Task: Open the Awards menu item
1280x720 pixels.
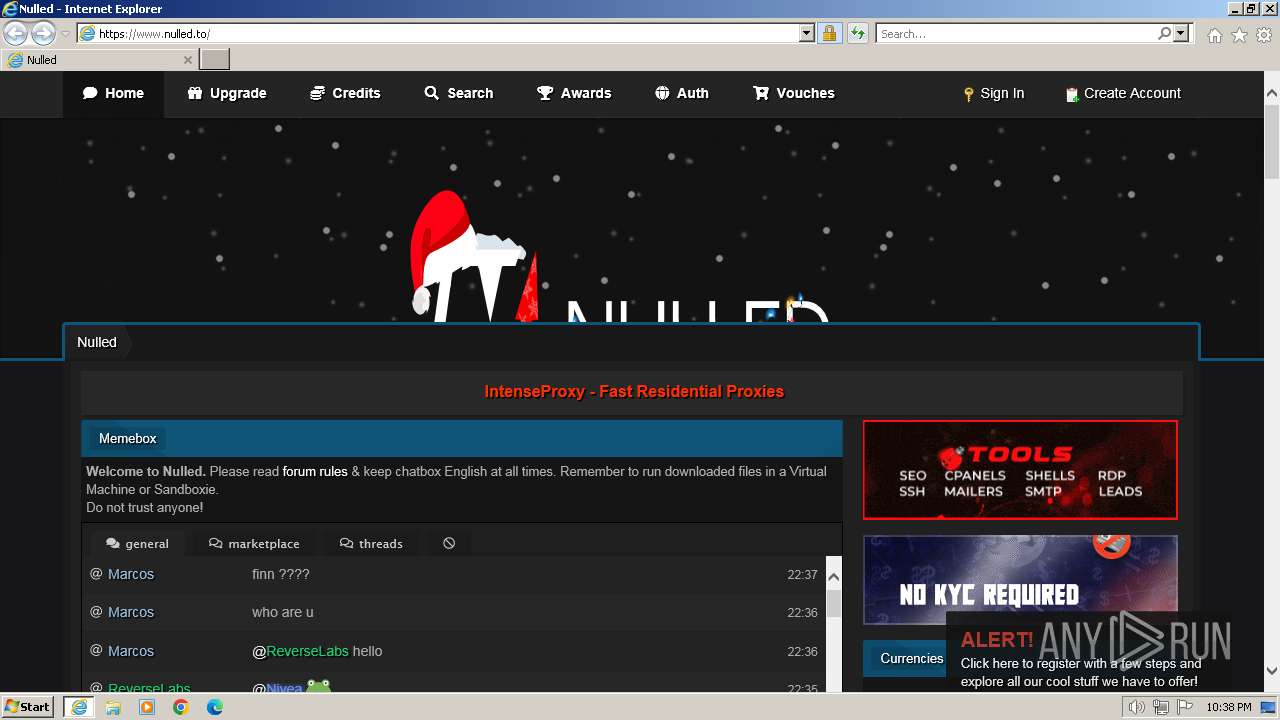Action: point(574,93)
